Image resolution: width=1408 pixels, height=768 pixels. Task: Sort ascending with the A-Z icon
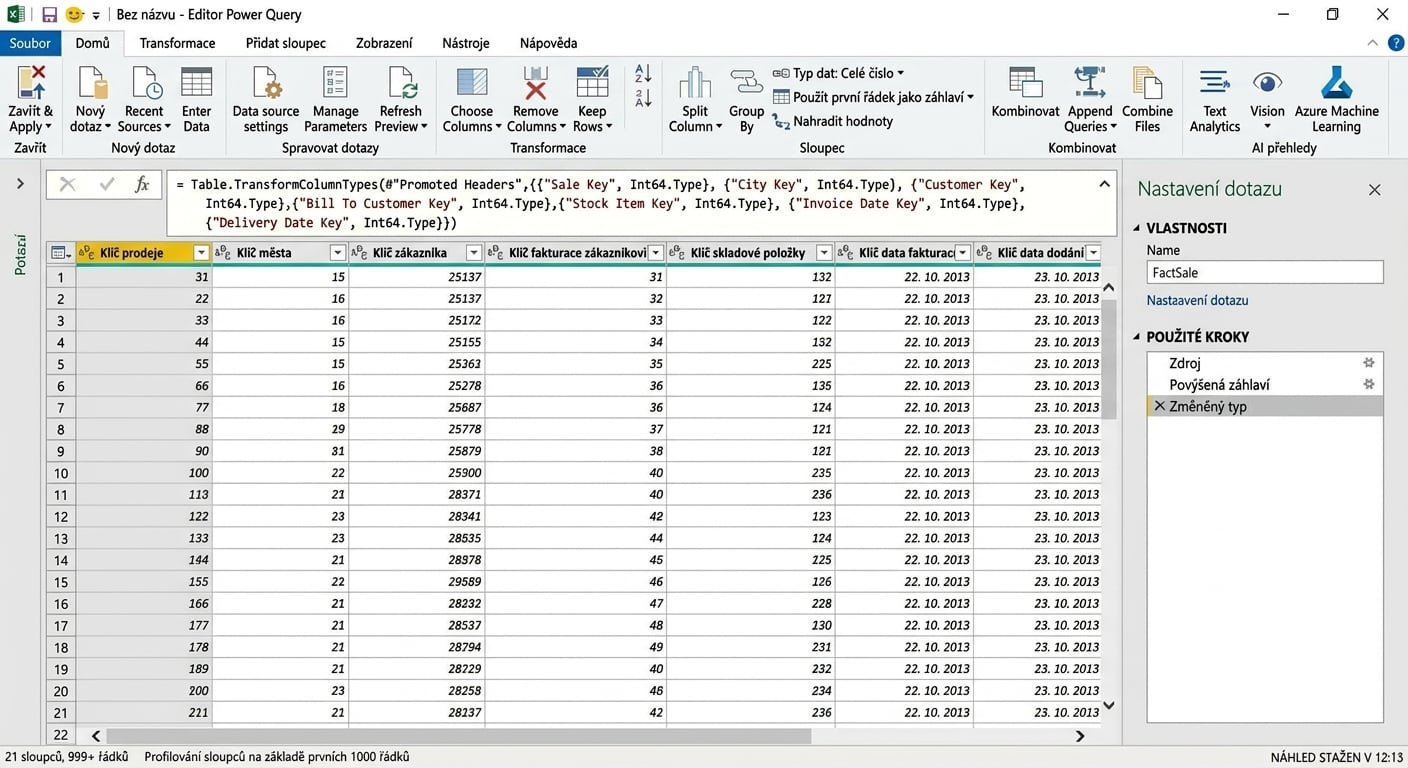[643, 74]
